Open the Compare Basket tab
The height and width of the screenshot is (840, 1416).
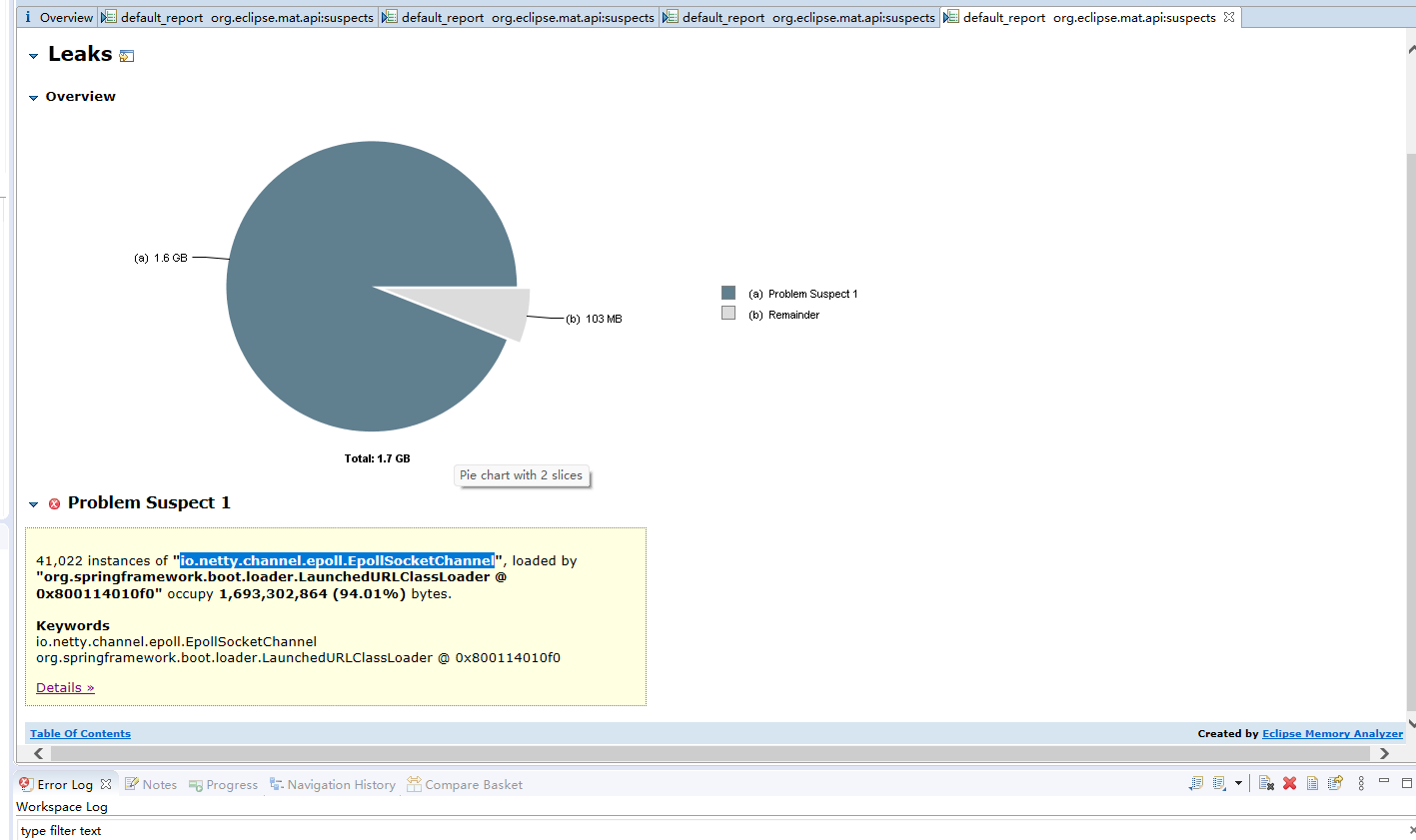pos(465,784)
